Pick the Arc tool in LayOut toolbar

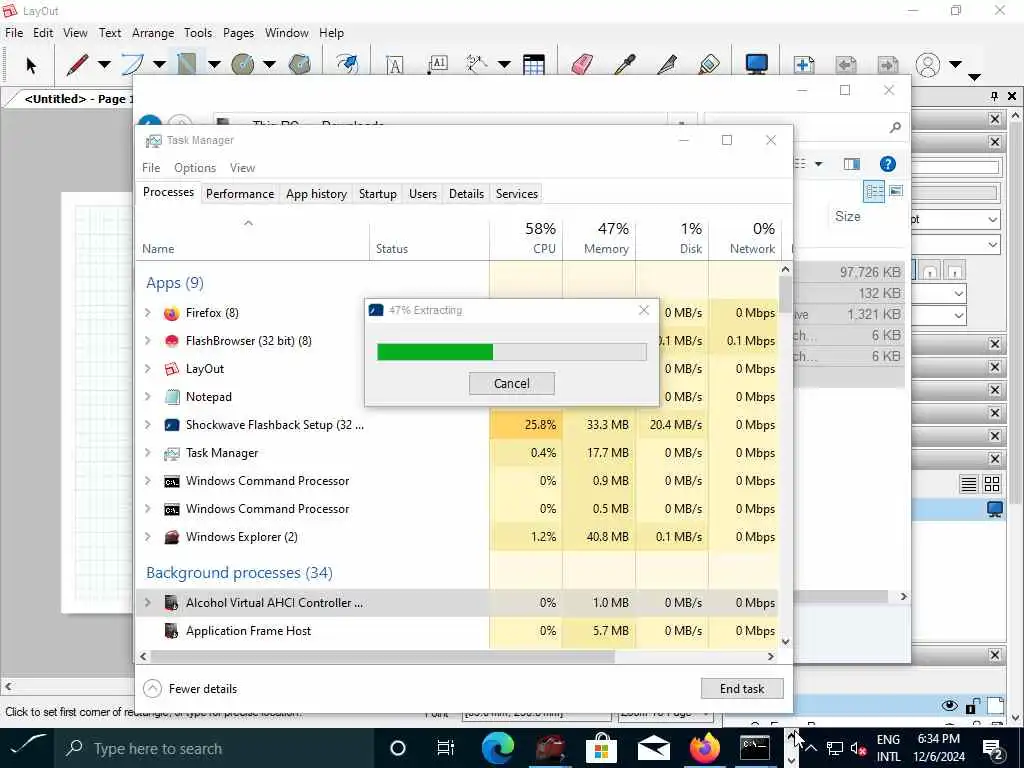coord(132,64)
